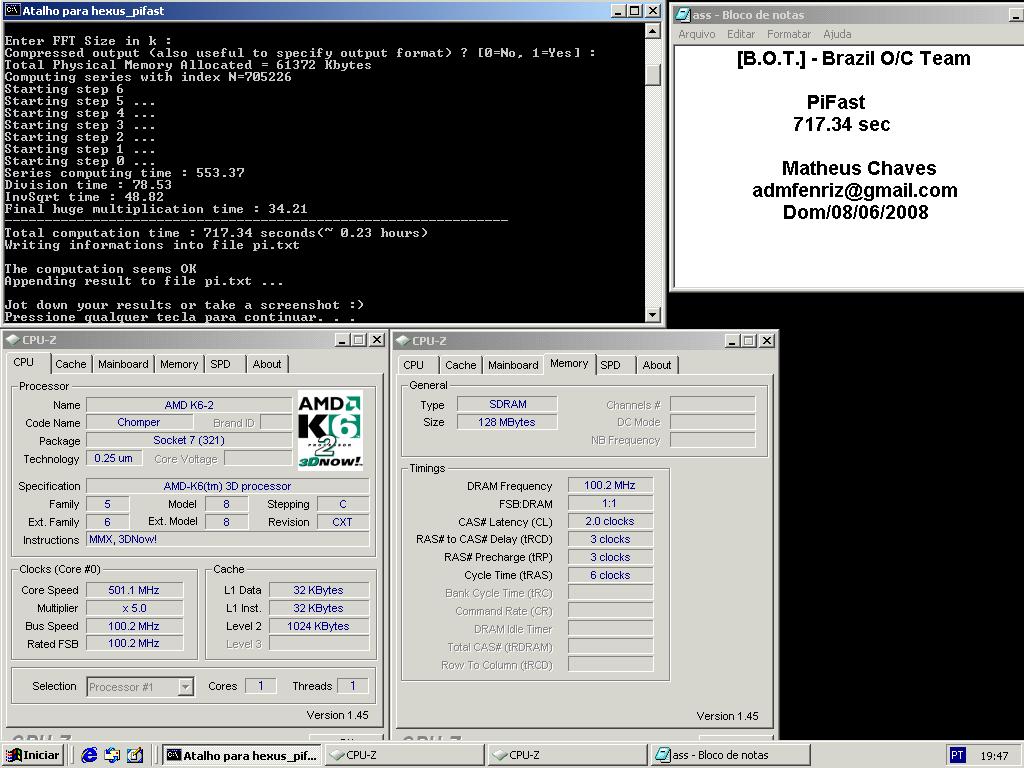This screenshot has width=1024, height=768.
Task: Select About tab in right CPU-Z window
Action: point(657,365)
